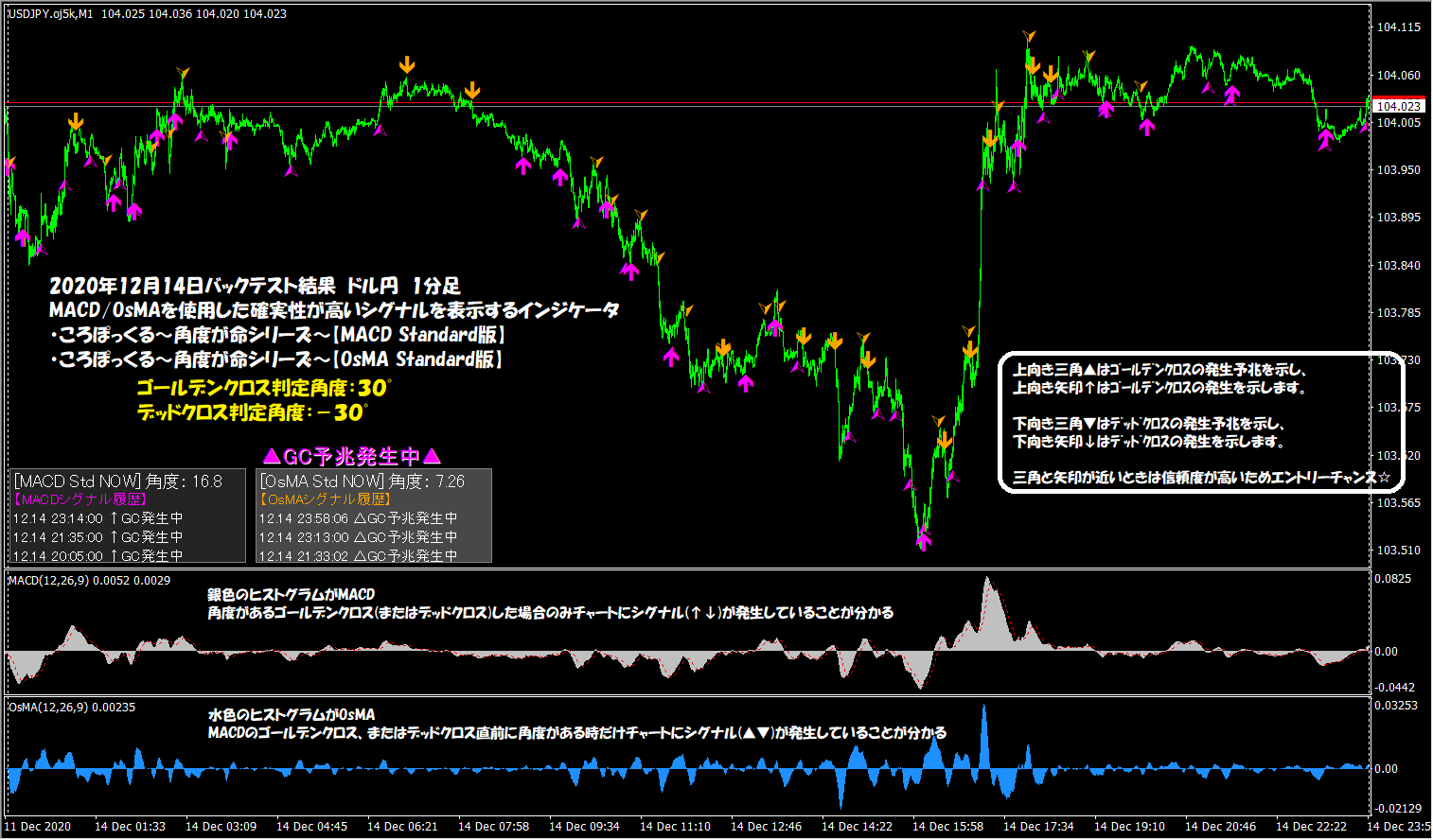The width and height of the screenshot is (1433, 840).
Task: Click the 104.115 price axis value
Action: coord(1398,27)
